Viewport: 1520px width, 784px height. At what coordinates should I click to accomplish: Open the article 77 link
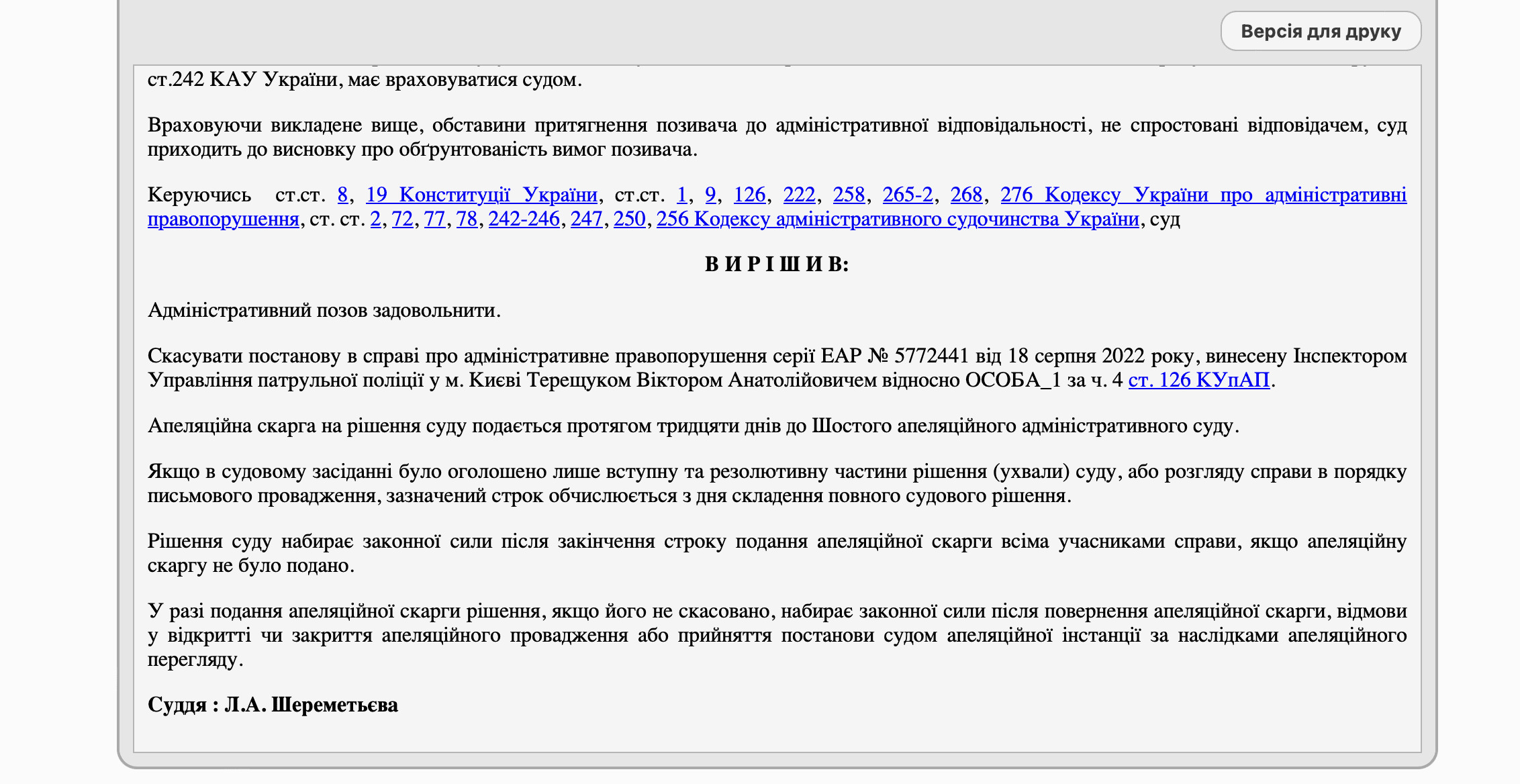click(x=435, y=219)
